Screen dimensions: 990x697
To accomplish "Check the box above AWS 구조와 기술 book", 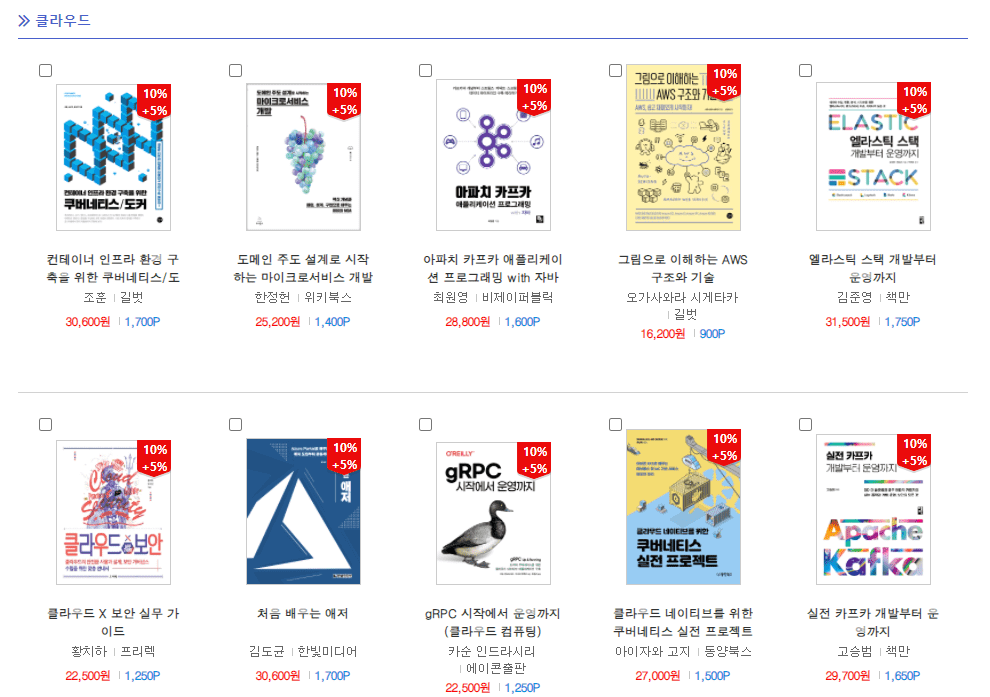I will [616, 70].
